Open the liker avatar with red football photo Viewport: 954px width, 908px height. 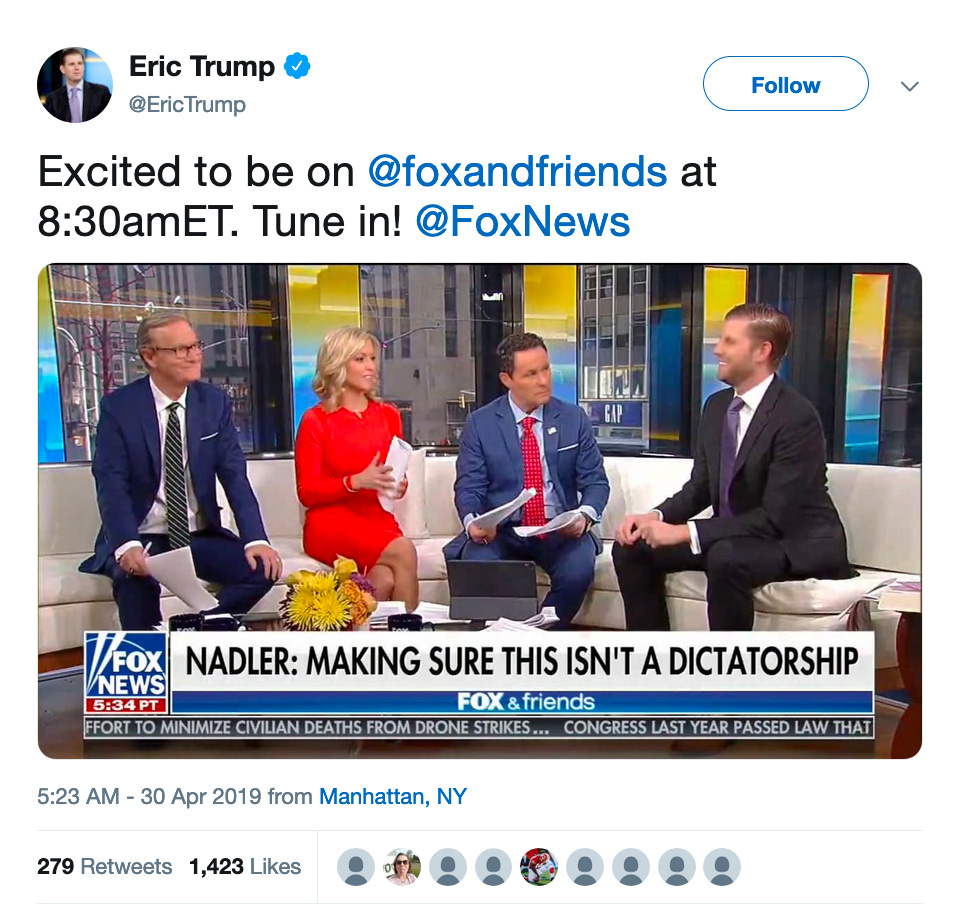coord(539,867)
